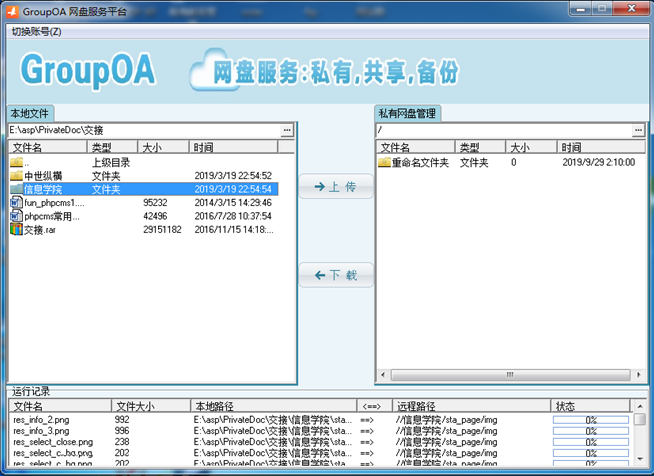Click the GroupOA app icon in title bar
Viewport: 654px width, 476px height.
[11, 9]
